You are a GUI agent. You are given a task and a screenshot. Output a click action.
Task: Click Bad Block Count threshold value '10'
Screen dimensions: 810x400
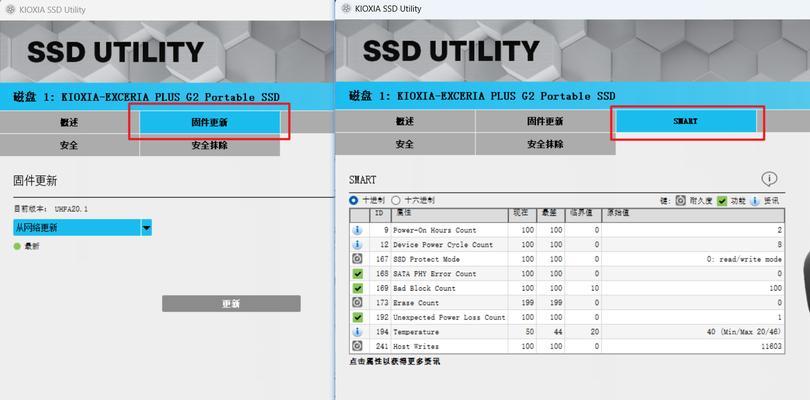[x=595, y=288]
